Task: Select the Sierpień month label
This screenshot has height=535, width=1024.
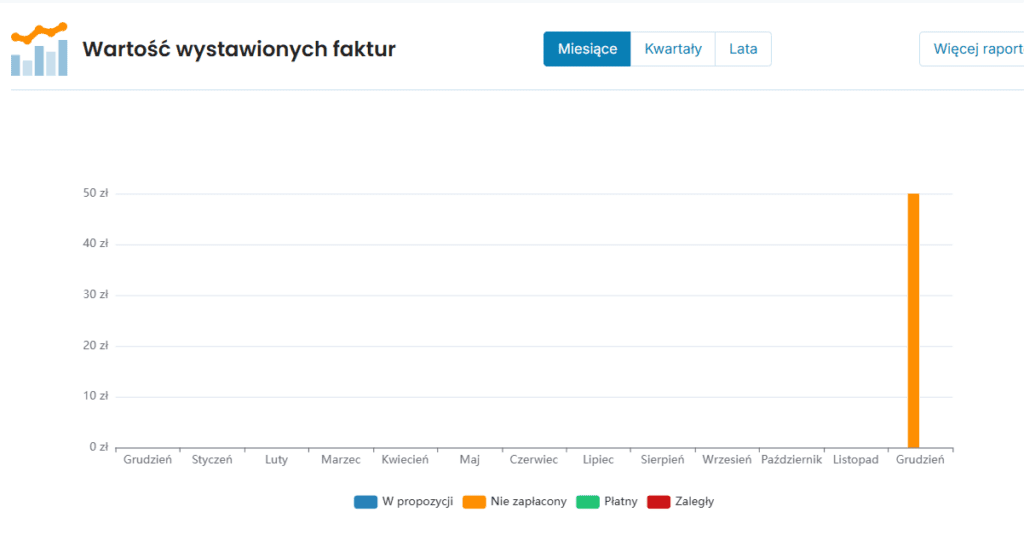Action: click(662, 460)
